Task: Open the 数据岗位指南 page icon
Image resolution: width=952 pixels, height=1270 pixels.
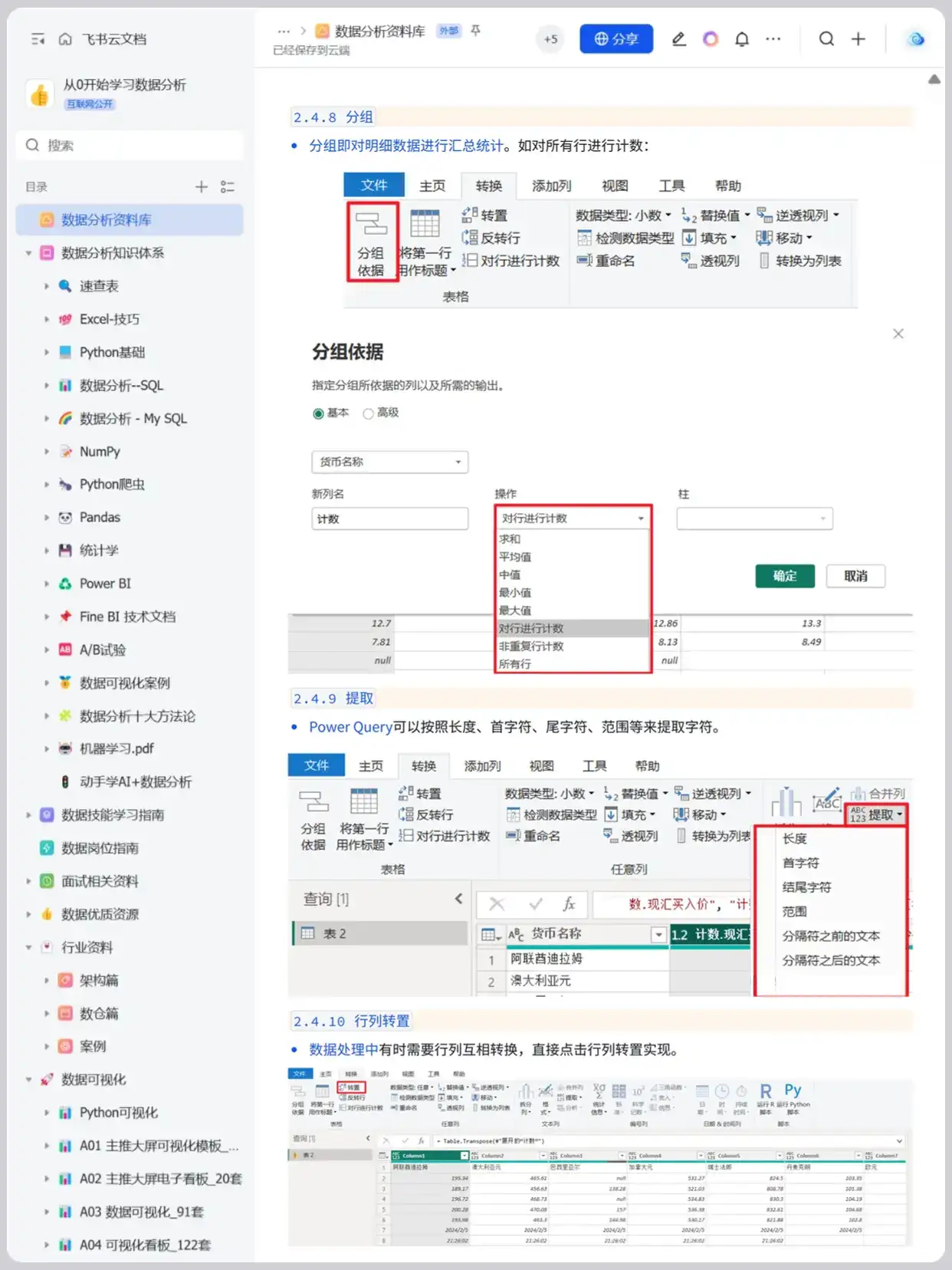Action: pyautogui.click(x=47, y=847)
